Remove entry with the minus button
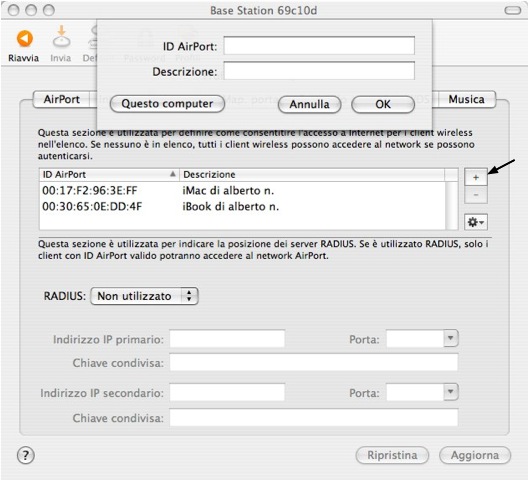Viewport: 528px width, 480px height. (475, 195)
